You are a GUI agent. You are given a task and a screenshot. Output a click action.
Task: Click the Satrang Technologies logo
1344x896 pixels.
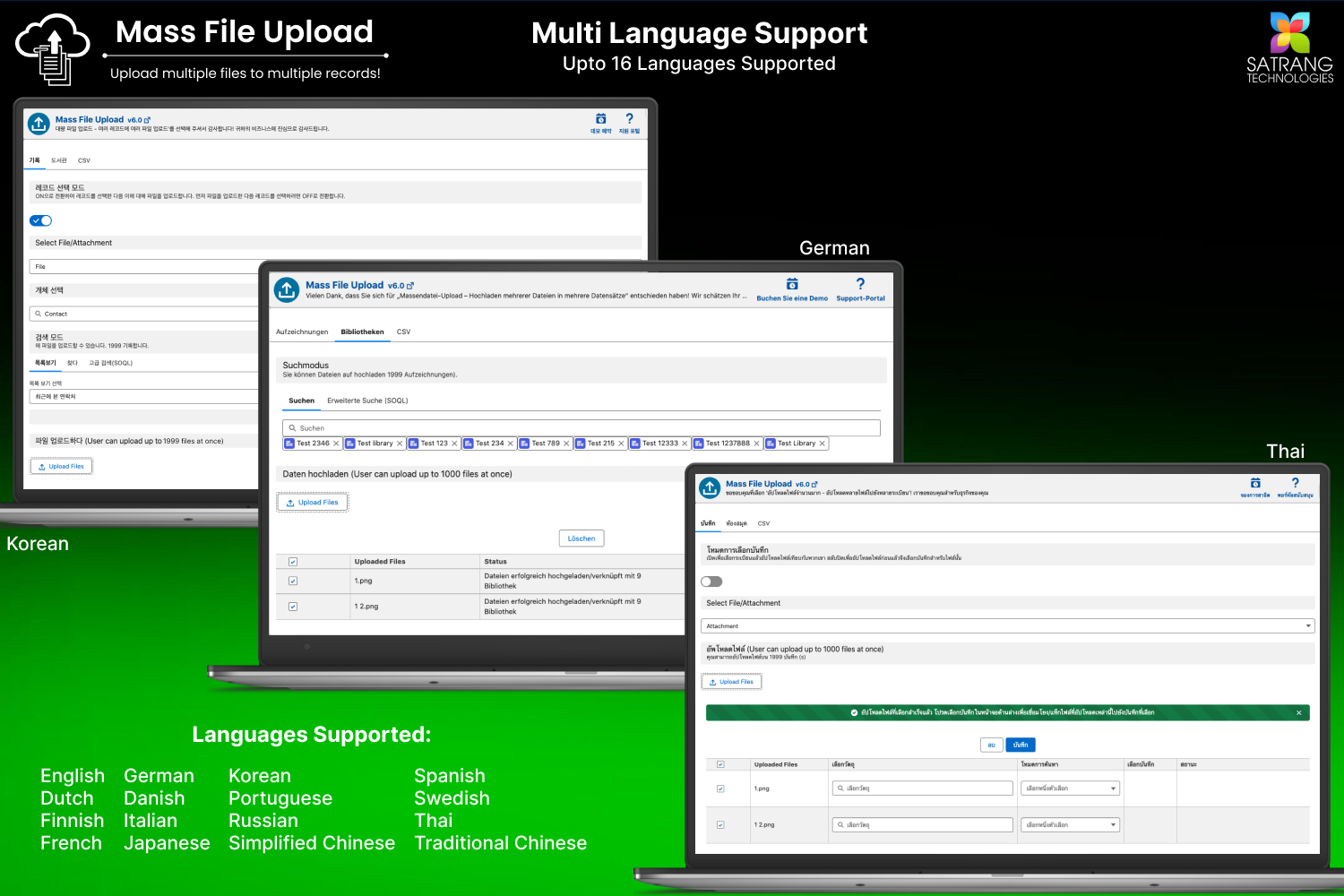[x=1290, y=47]
